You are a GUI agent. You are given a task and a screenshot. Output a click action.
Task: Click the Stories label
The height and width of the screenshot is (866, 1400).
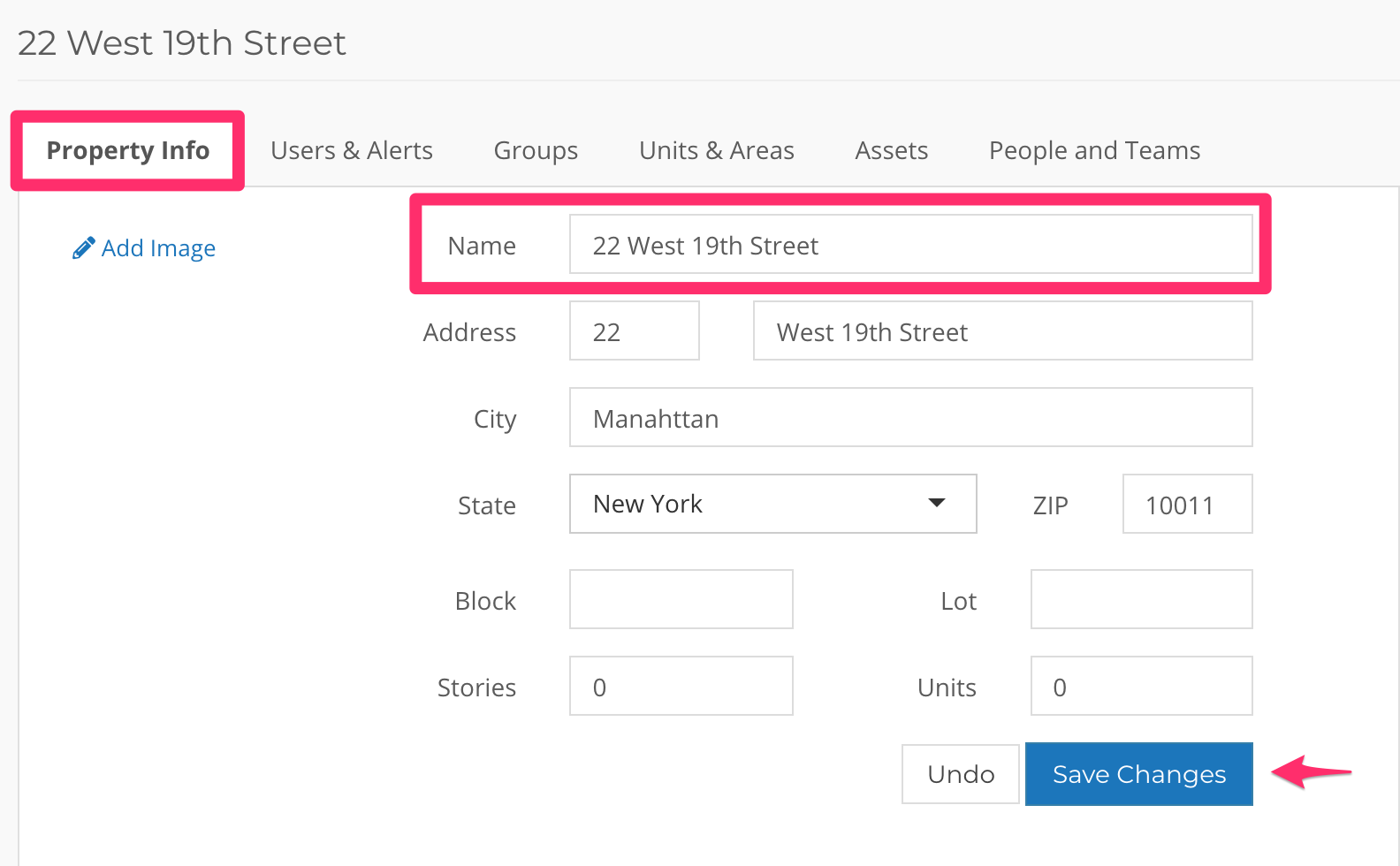tap(476, 687)
